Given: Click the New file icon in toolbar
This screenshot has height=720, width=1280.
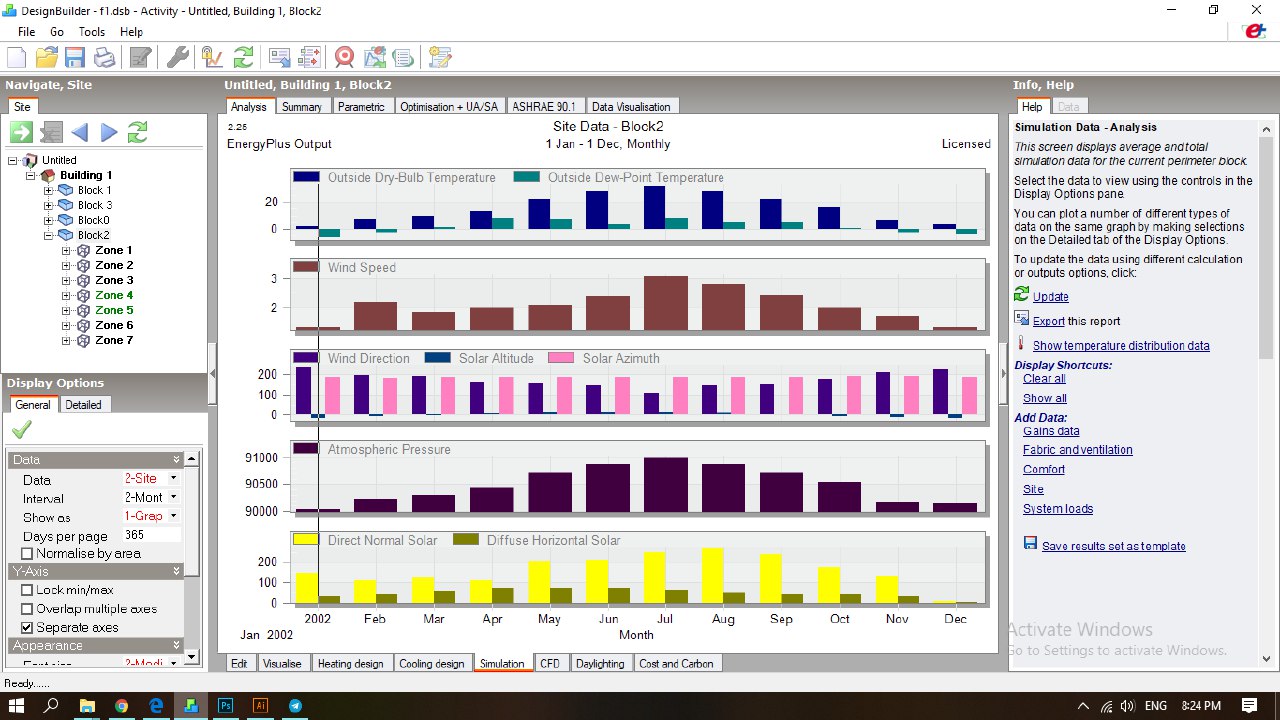Looking at the screenshot, I should pyautogui.click(x=17, y=57).
